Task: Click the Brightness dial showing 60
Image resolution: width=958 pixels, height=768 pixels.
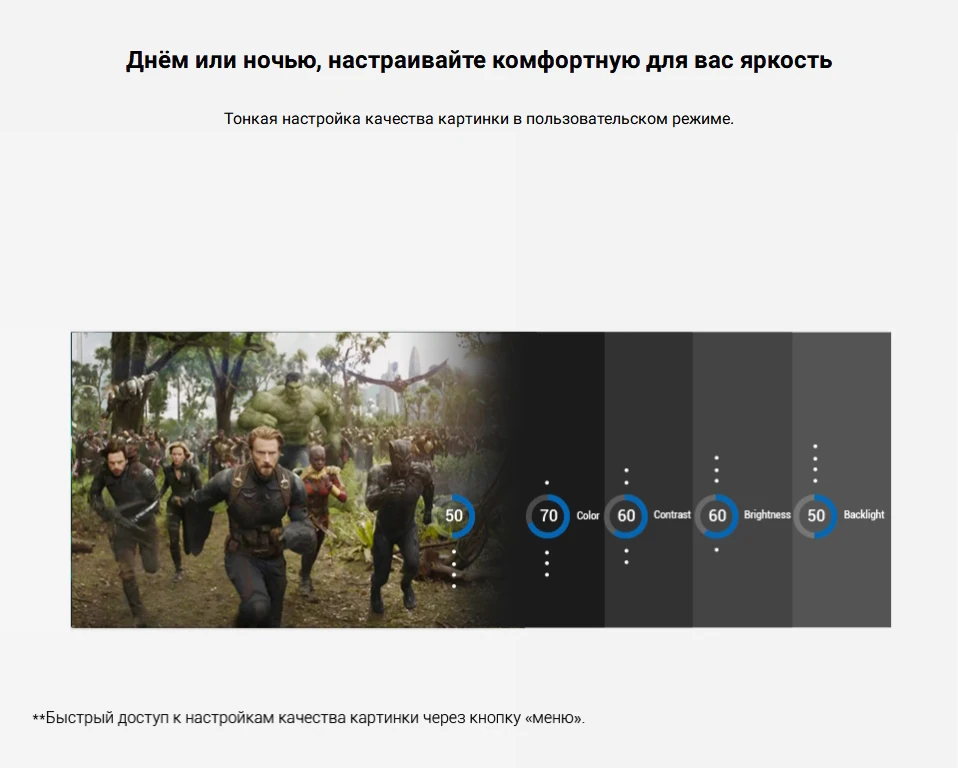Action: (x=717, y=516)
